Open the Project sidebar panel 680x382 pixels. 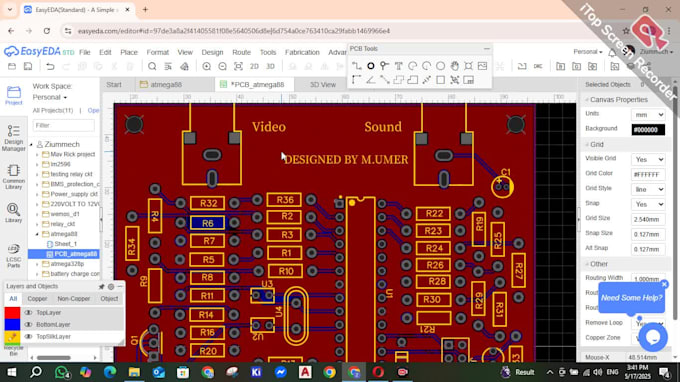pyautogui.click(x=13, y=95)
